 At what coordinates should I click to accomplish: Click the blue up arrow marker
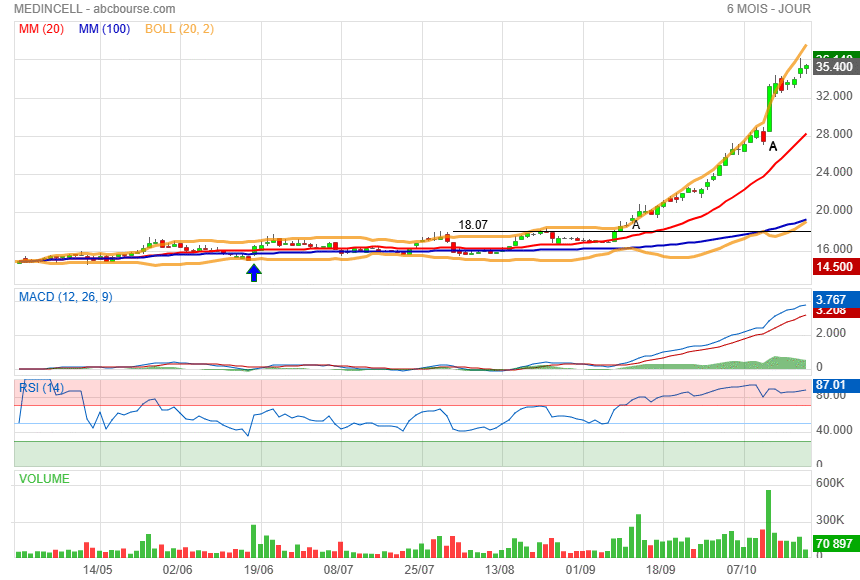click(x=254, y=272)
